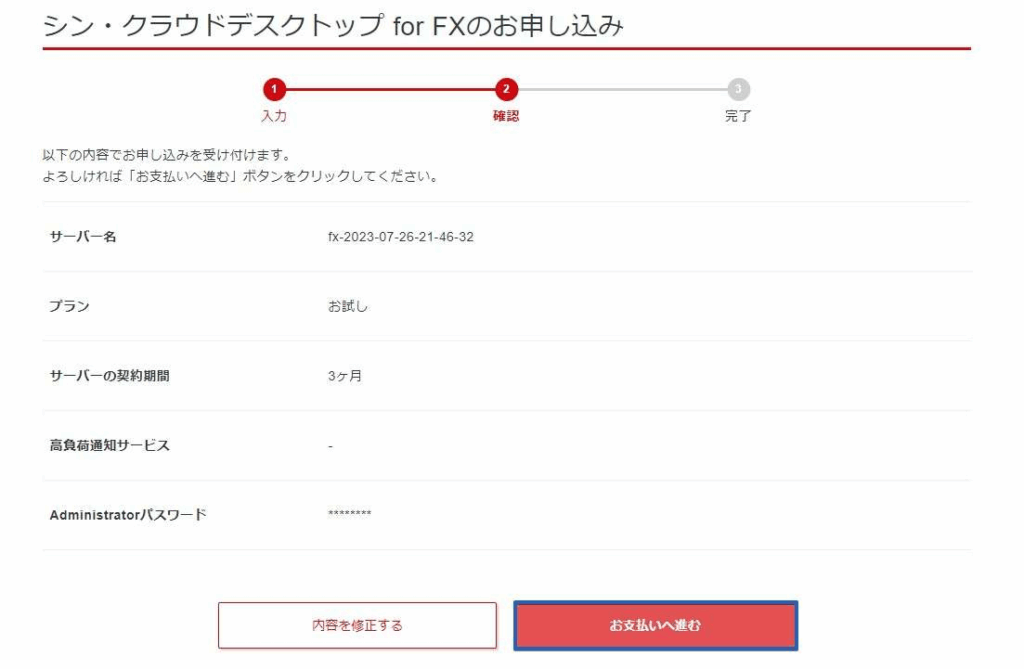Viewport: 1024px width, 669px height.
Task: Select the 入力 step label
Action: coord(274,116)
